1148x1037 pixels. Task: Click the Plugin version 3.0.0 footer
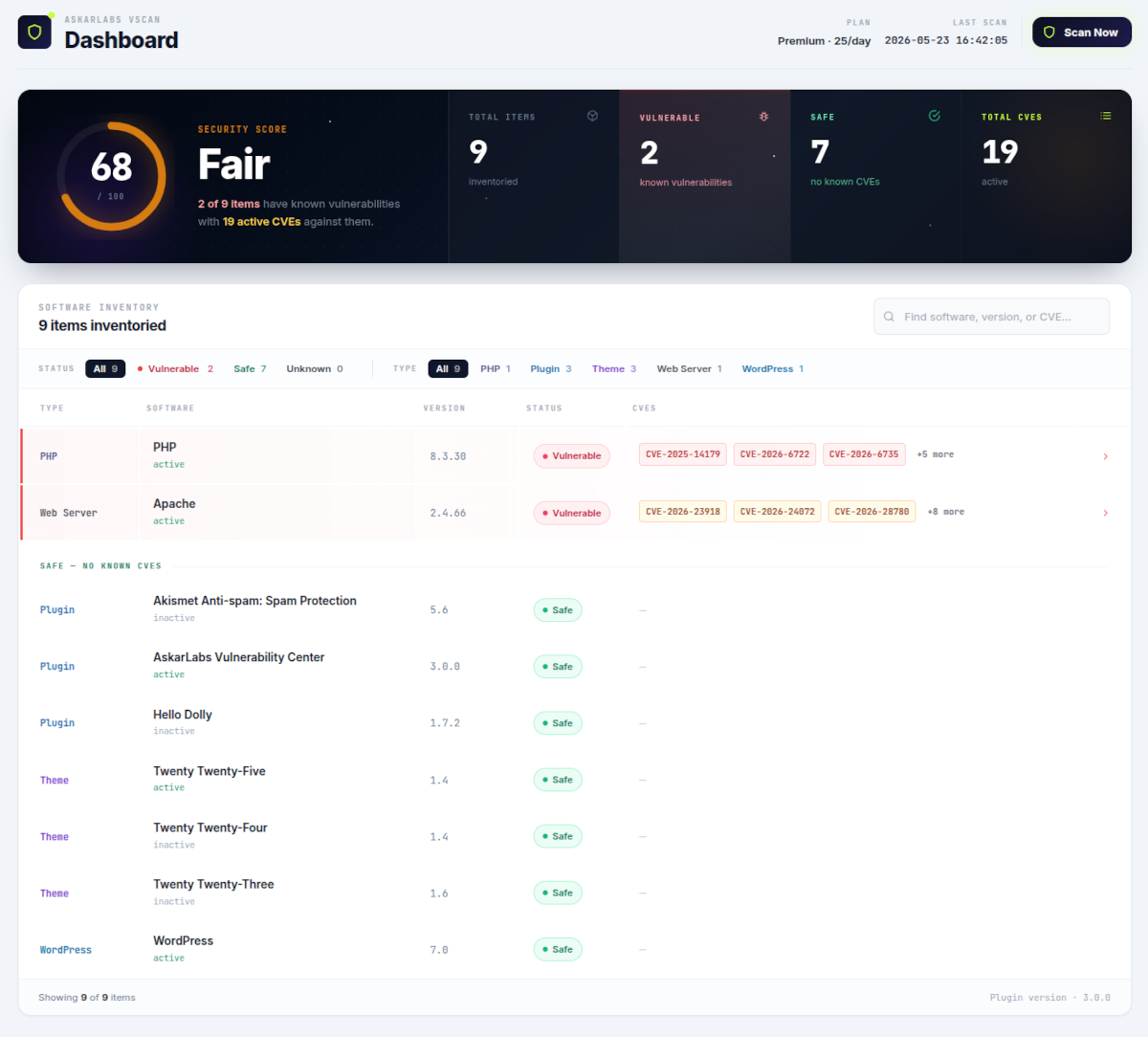[x=1050, y=998]
